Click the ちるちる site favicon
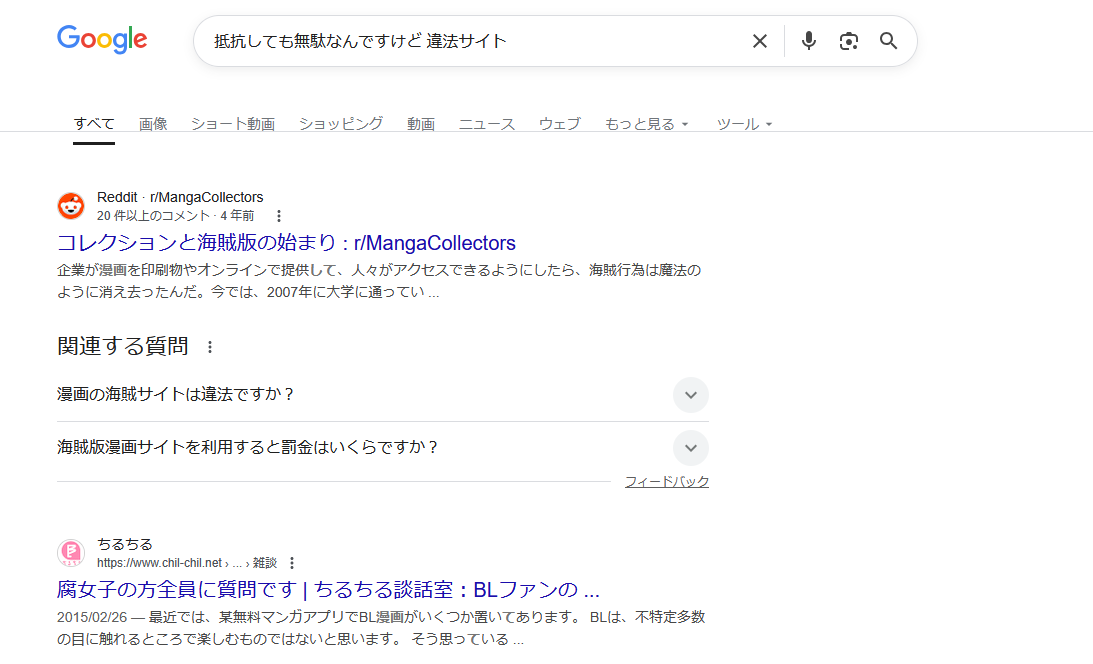This screenshot has width=1093, height=664. point(71,552)
